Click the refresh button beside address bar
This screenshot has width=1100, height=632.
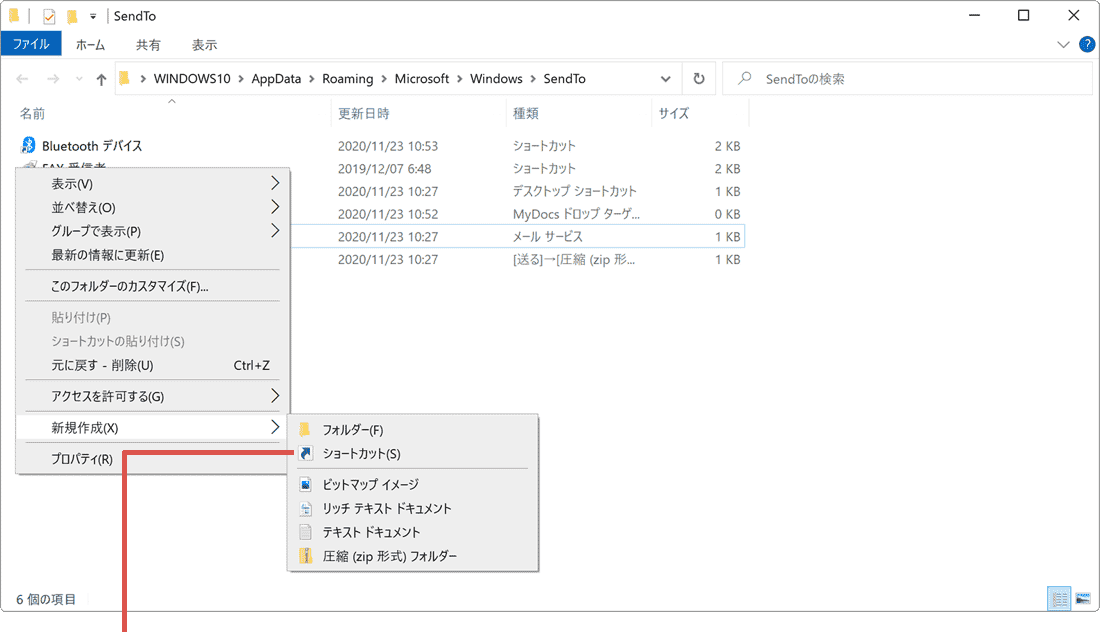click(699, 79)
